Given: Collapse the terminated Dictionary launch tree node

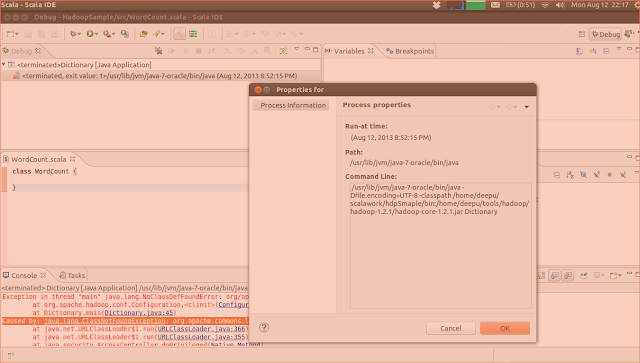Looking at the screenshot, I should pyautogui.click(x=4, y=64).
